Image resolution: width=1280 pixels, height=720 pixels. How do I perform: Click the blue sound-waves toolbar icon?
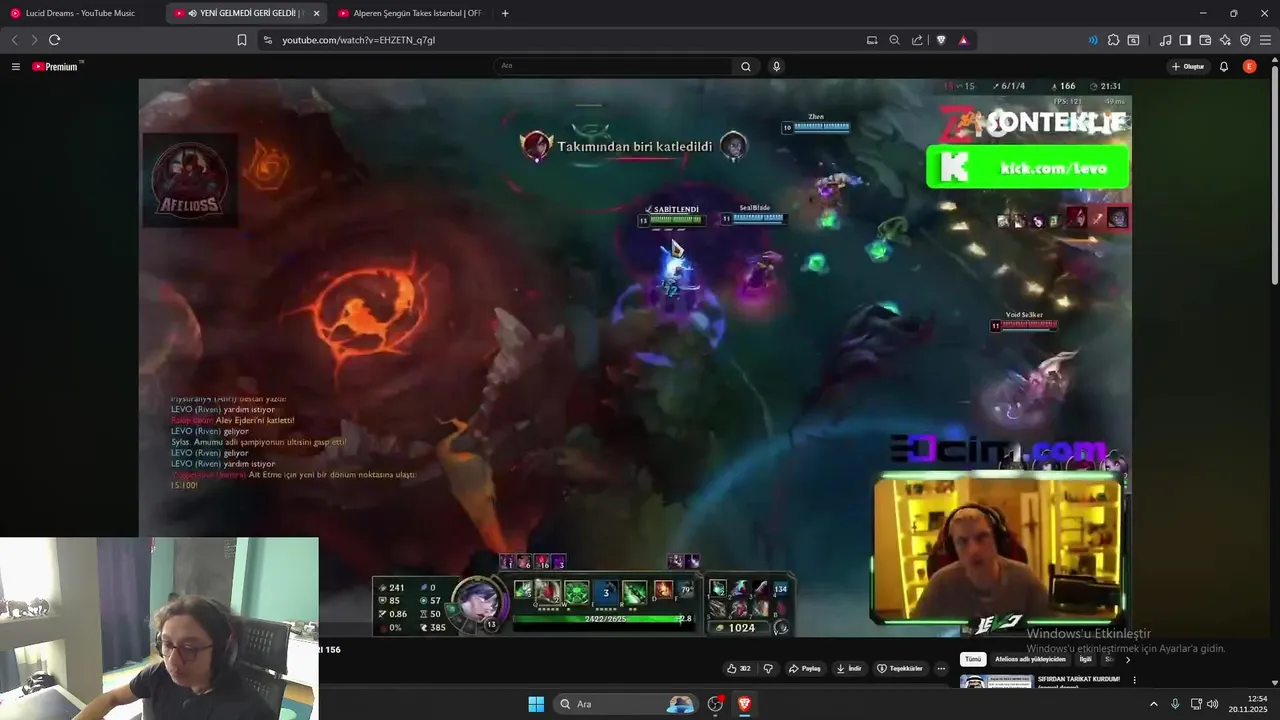[x=1093, y=40]
